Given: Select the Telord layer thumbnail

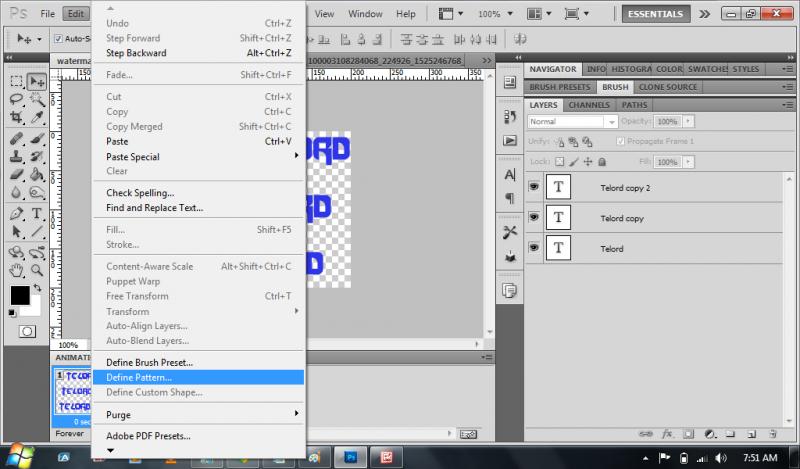Looking at the screenshot, I should pos(558,248).
